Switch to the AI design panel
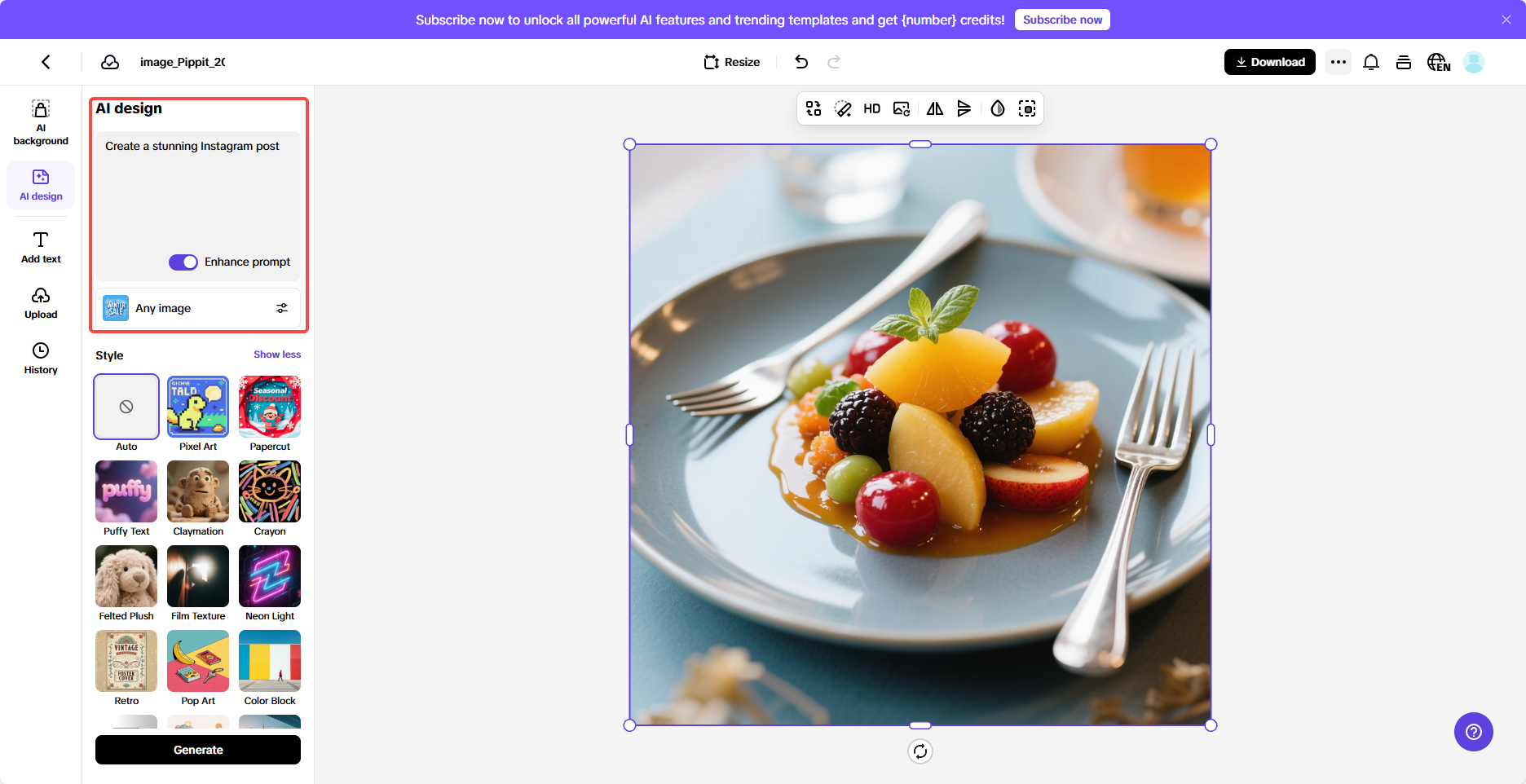The width and height of the screenshot is (1526, 784). [41, 185]
